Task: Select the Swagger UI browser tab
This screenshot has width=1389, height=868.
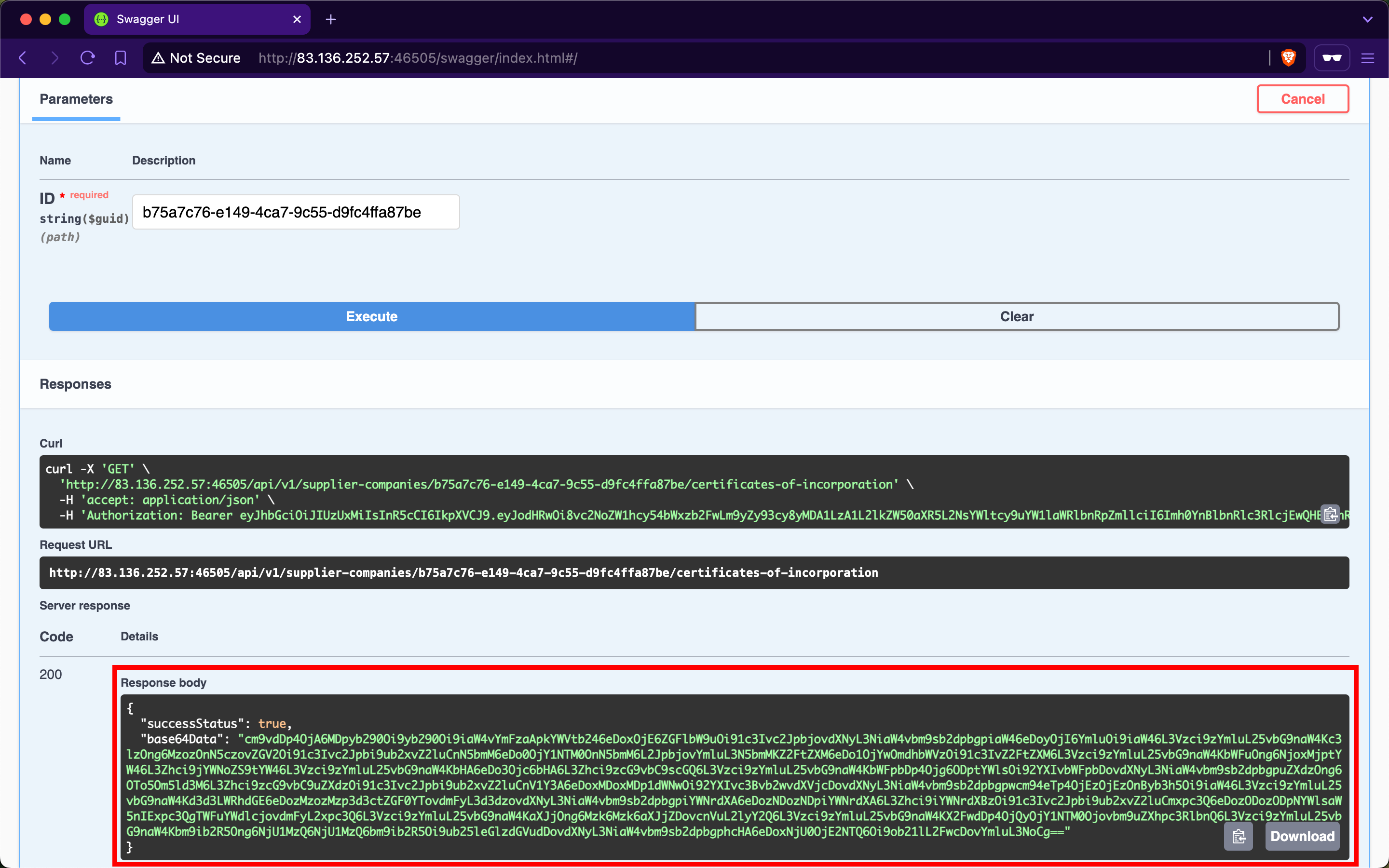Action: coord(197,19)
